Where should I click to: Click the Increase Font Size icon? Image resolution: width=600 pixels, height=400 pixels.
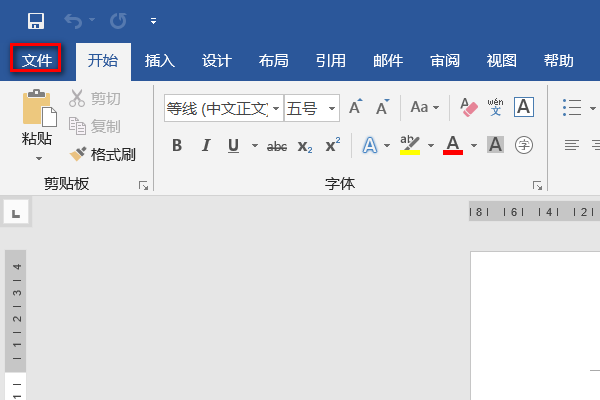click(x=355, y=107)
